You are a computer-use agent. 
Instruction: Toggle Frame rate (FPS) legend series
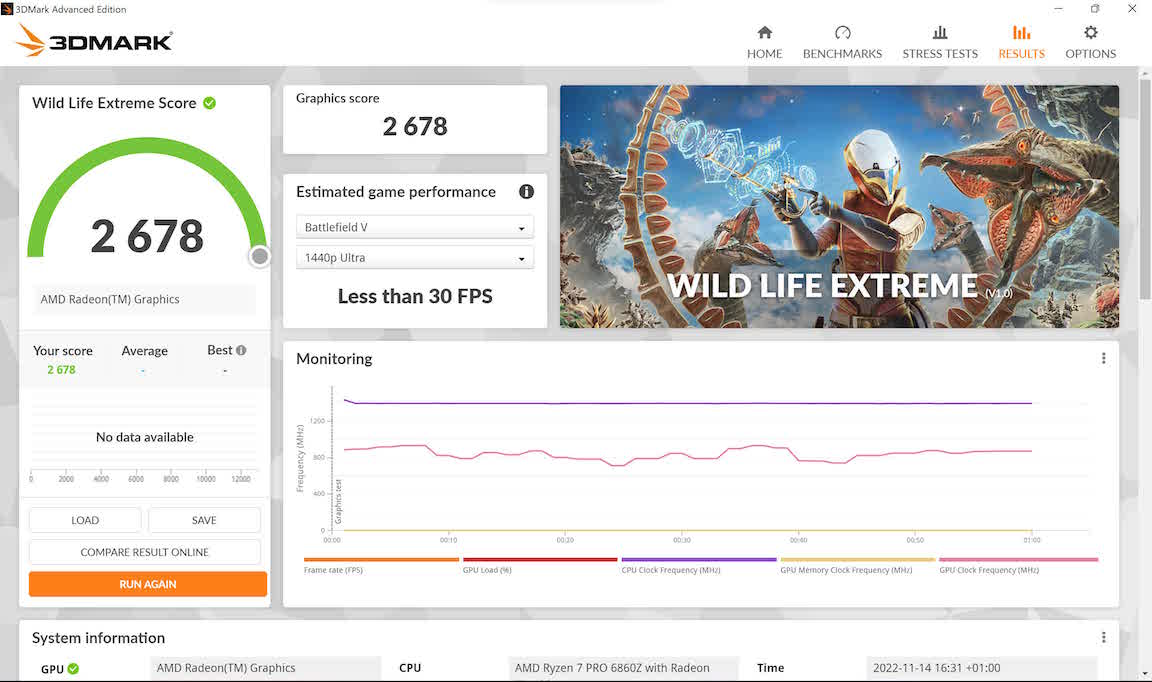click(333, 570)
